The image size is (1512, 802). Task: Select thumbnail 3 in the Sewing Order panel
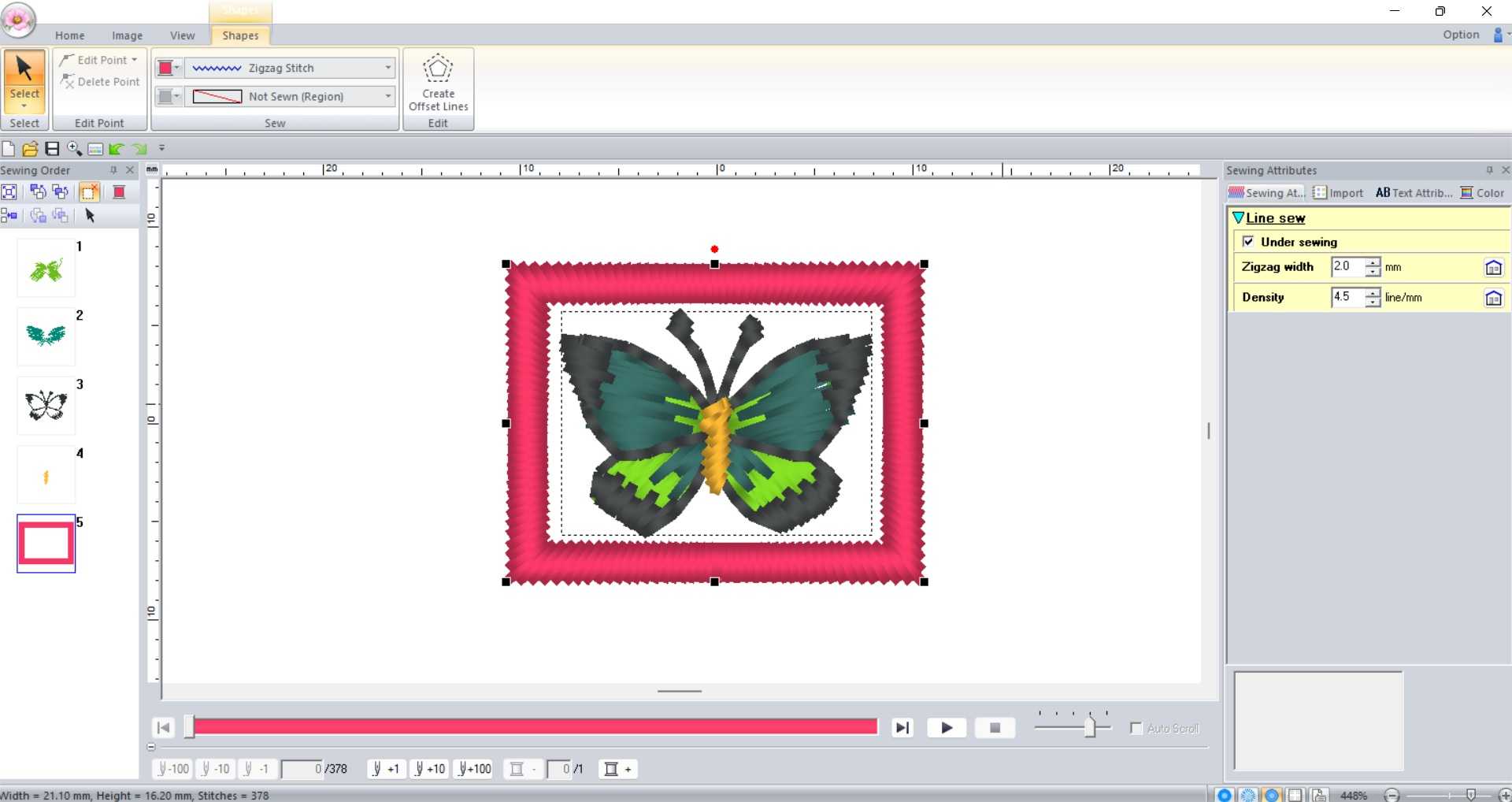(46, 405)
